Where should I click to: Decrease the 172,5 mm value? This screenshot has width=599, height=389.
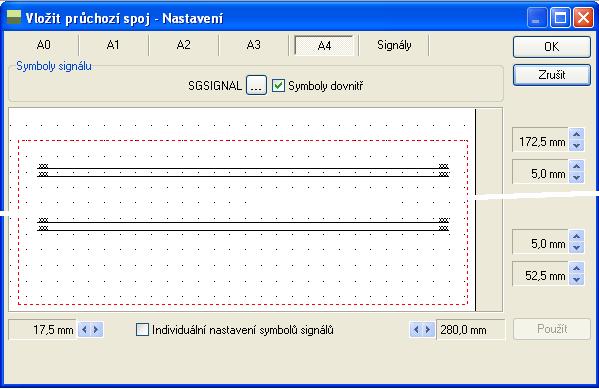point(576,146)
